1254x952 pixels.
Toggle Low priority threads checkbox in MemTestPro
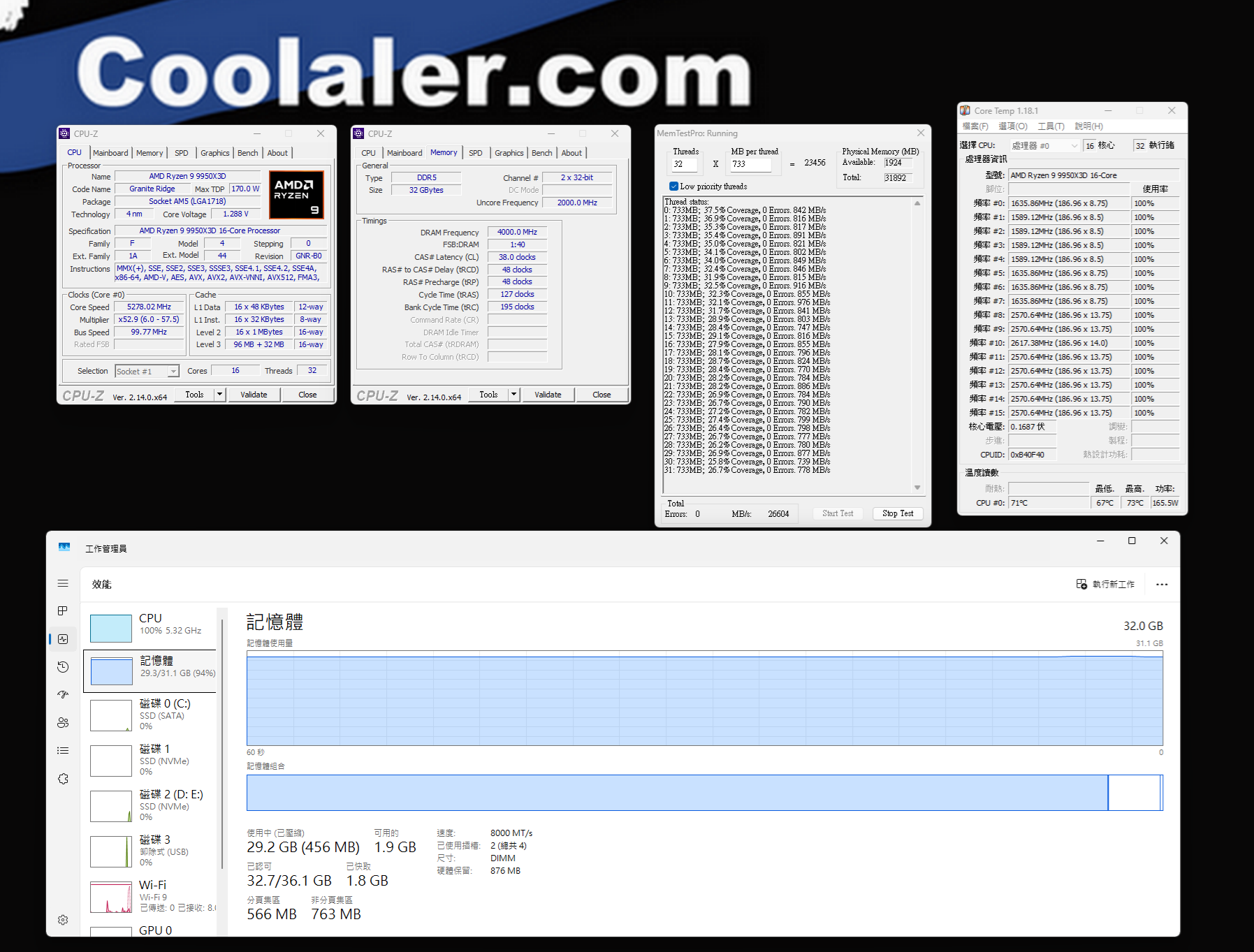(x=673, y=186)
